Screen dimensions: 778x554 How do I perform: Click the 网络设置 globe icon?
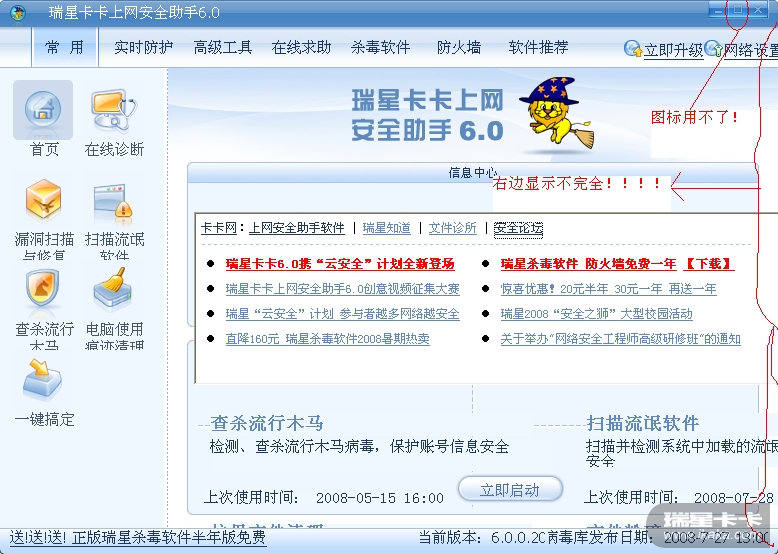click(713, 48)
